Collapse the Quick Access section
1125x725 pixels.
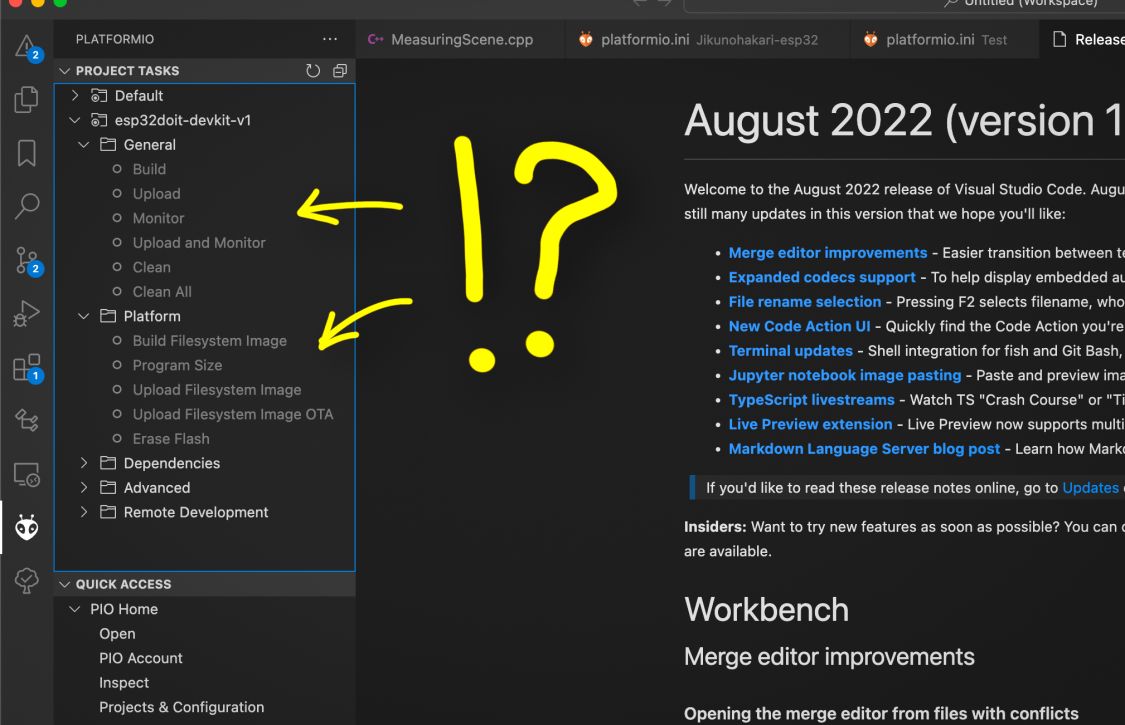(65, 584)
